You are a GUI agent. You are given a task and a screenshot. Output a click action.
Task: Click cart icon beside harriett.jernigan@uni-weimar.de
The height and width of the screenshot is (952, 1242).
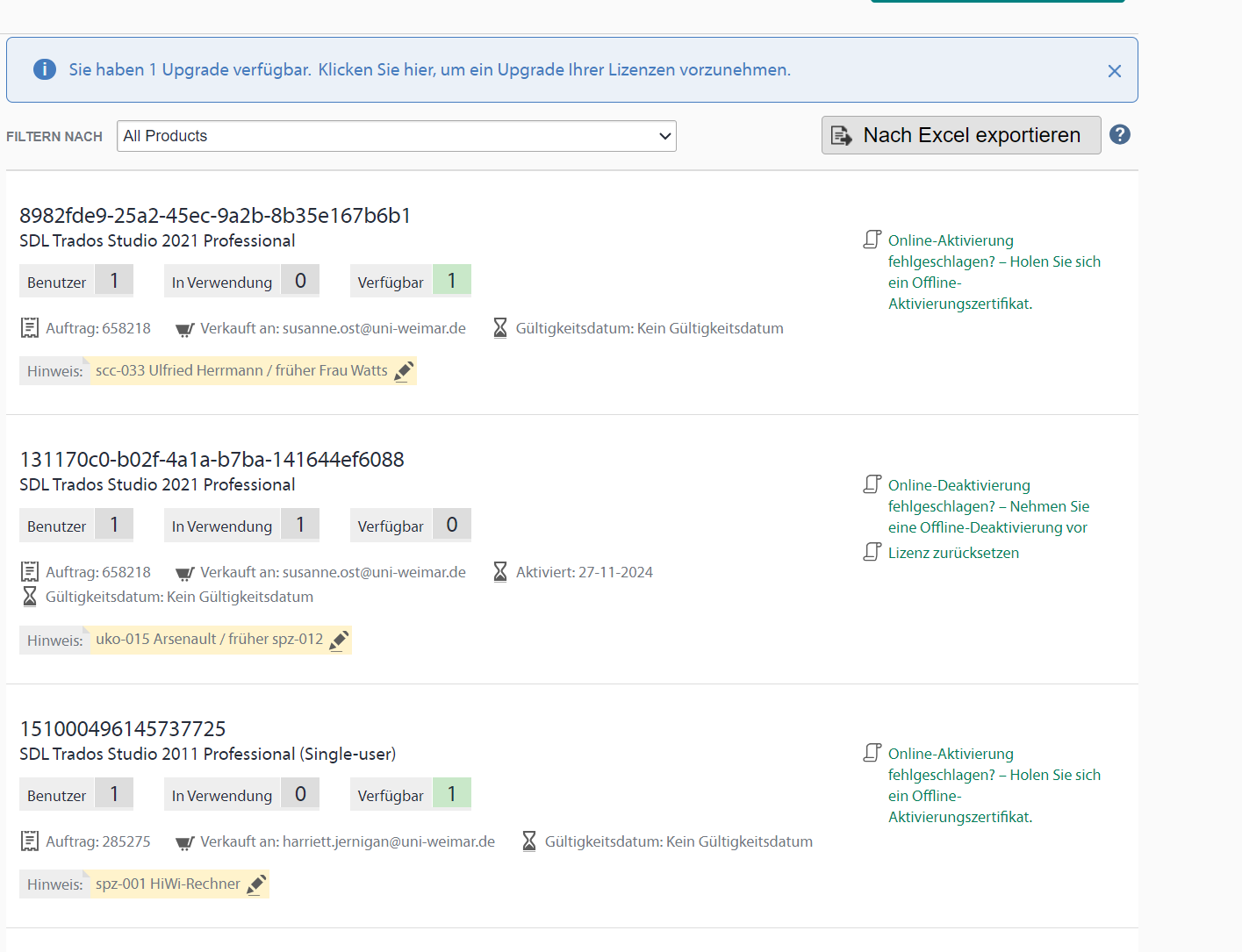point(184,843)
